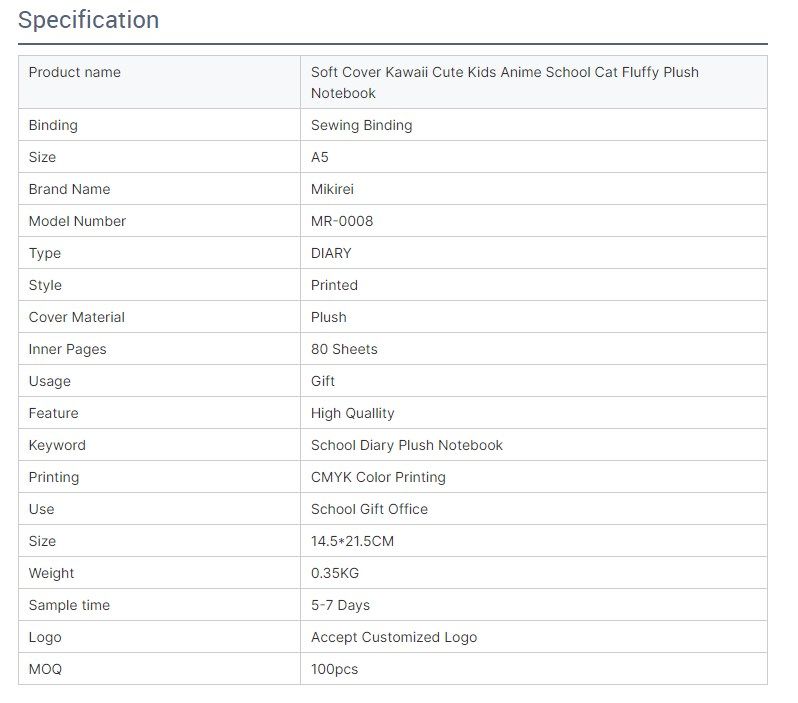Click the Soft Cover Kawaii product name value

[x=504, y=82]
